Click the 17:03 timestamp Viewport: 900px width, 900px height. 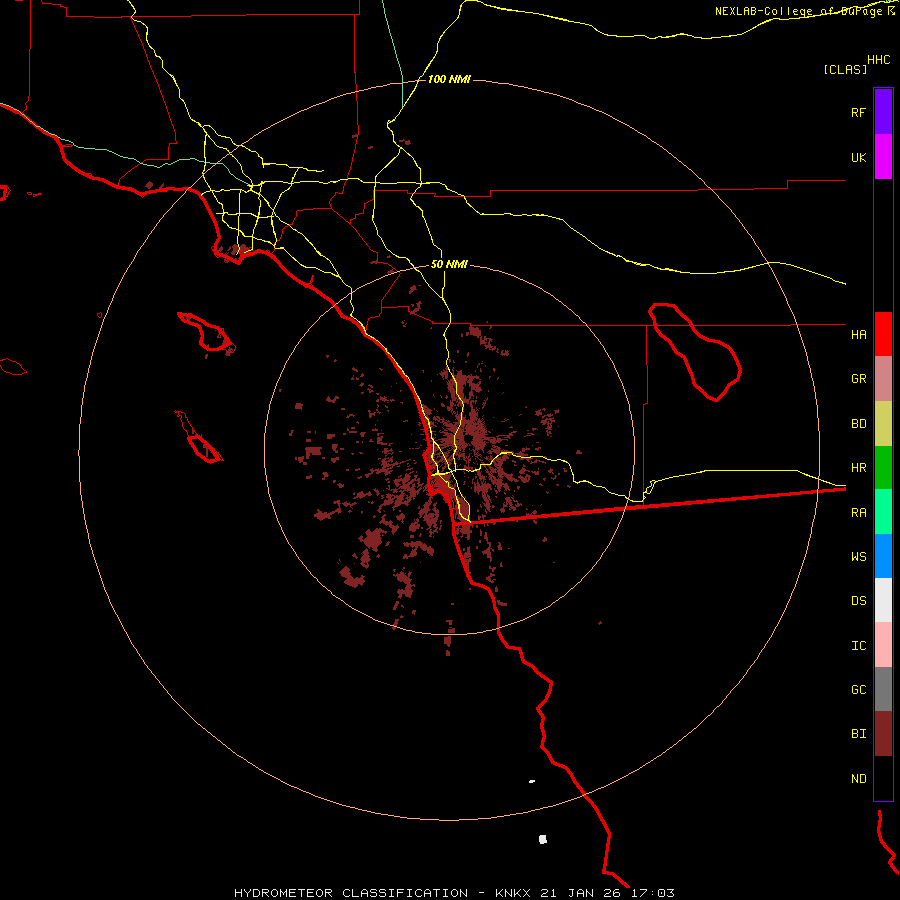tap(653, 893)
